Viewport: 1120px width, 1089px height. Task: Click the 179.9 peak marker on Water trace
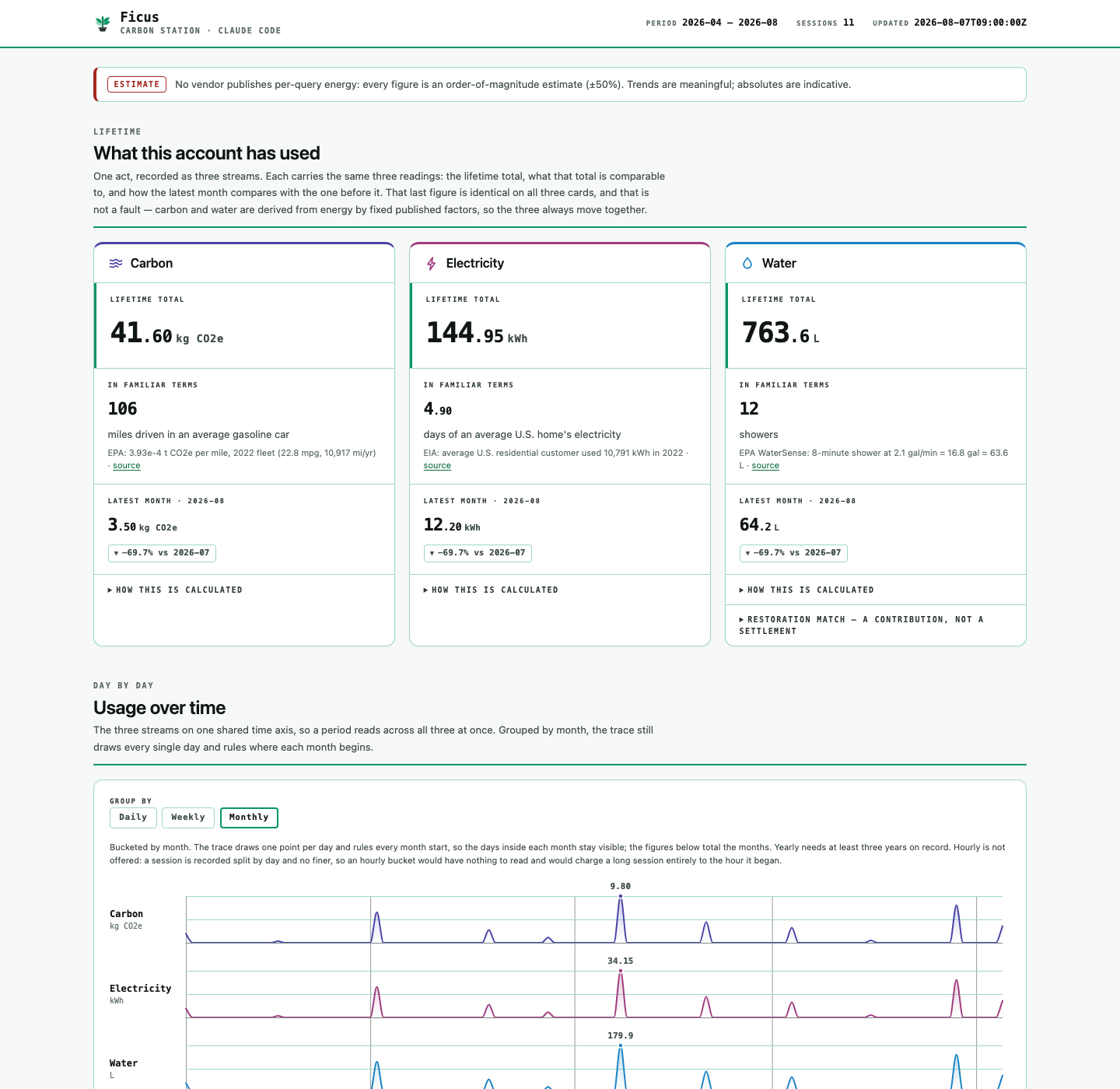click(621, 1045)
